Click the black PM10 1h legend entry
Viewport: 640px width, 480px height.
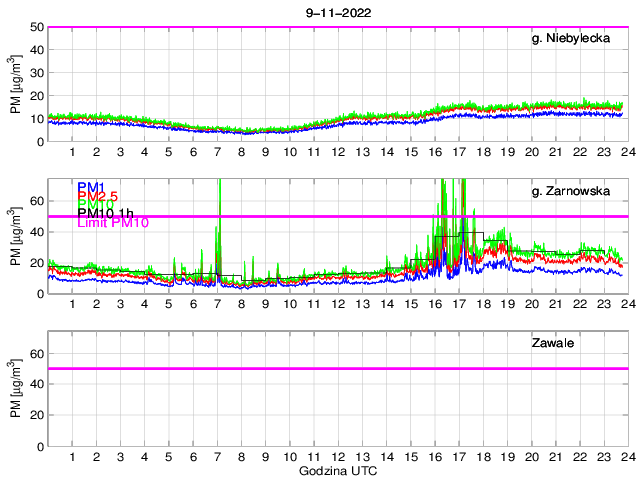(106, 214)
